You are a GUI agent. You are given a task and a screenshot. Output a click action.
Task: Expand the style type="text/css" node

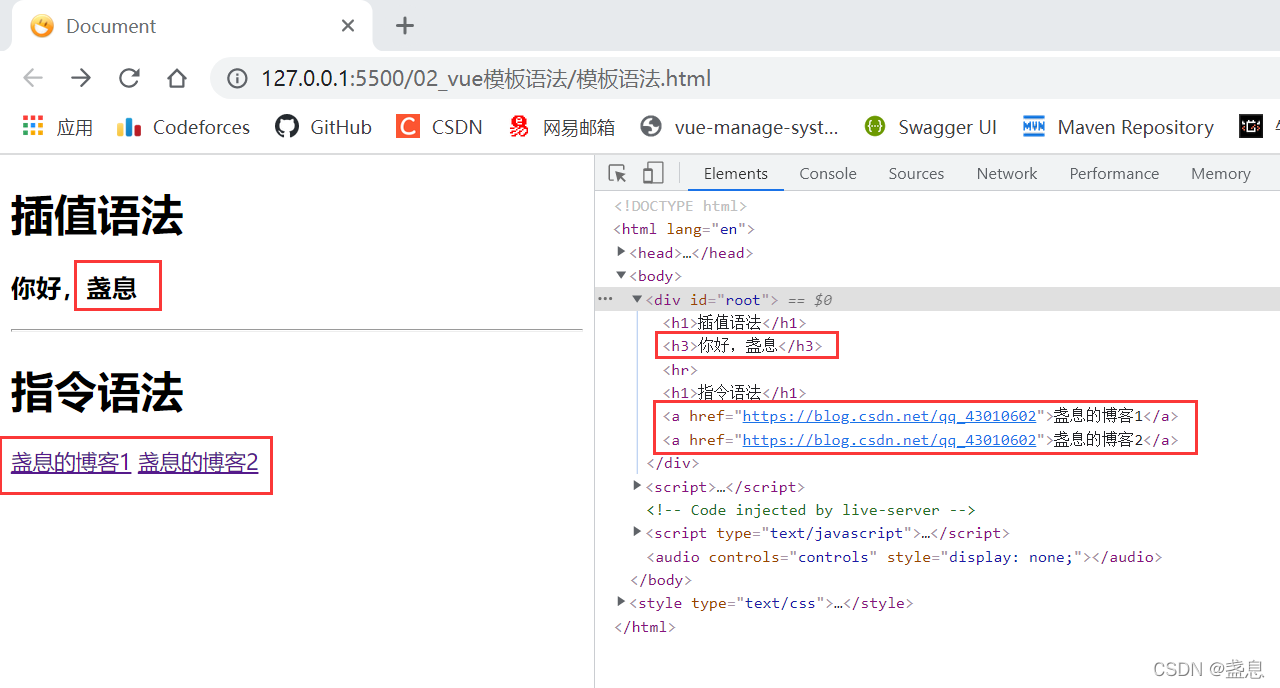point(622,602)
